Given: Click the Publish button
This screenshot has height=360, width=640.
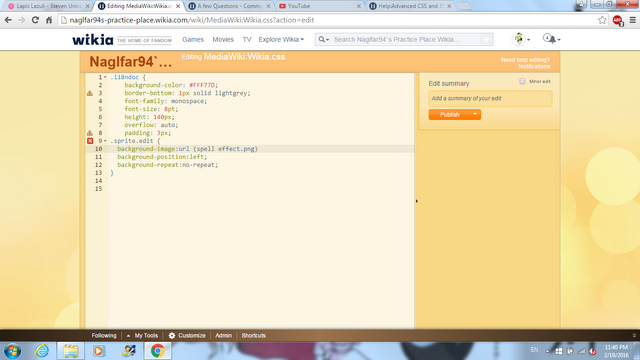Looking at the screenshot, I should coord(449,114).
